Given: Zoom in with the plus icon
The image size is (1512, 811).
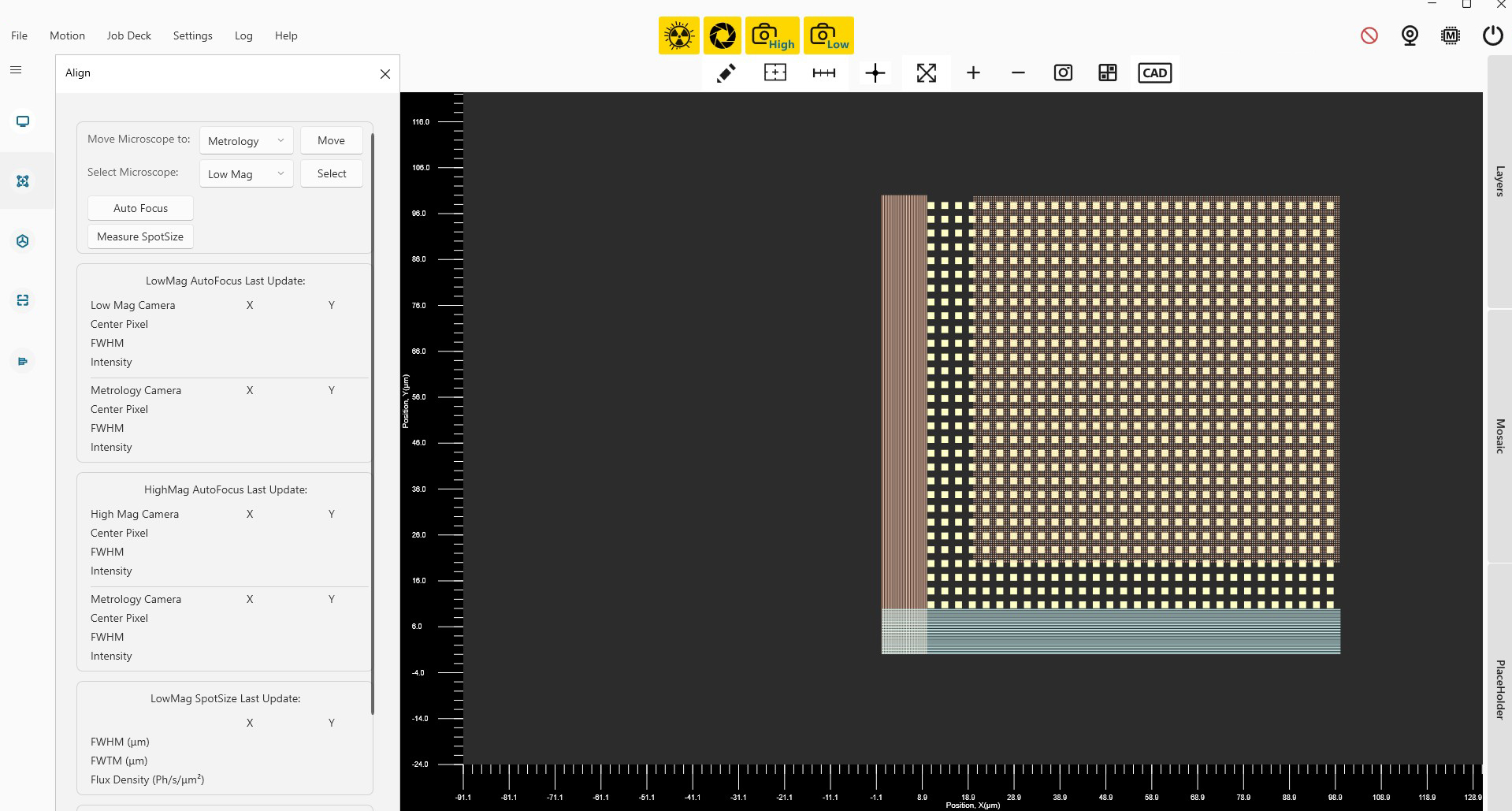Looking at the screenshot, I should tap(974, 73).
